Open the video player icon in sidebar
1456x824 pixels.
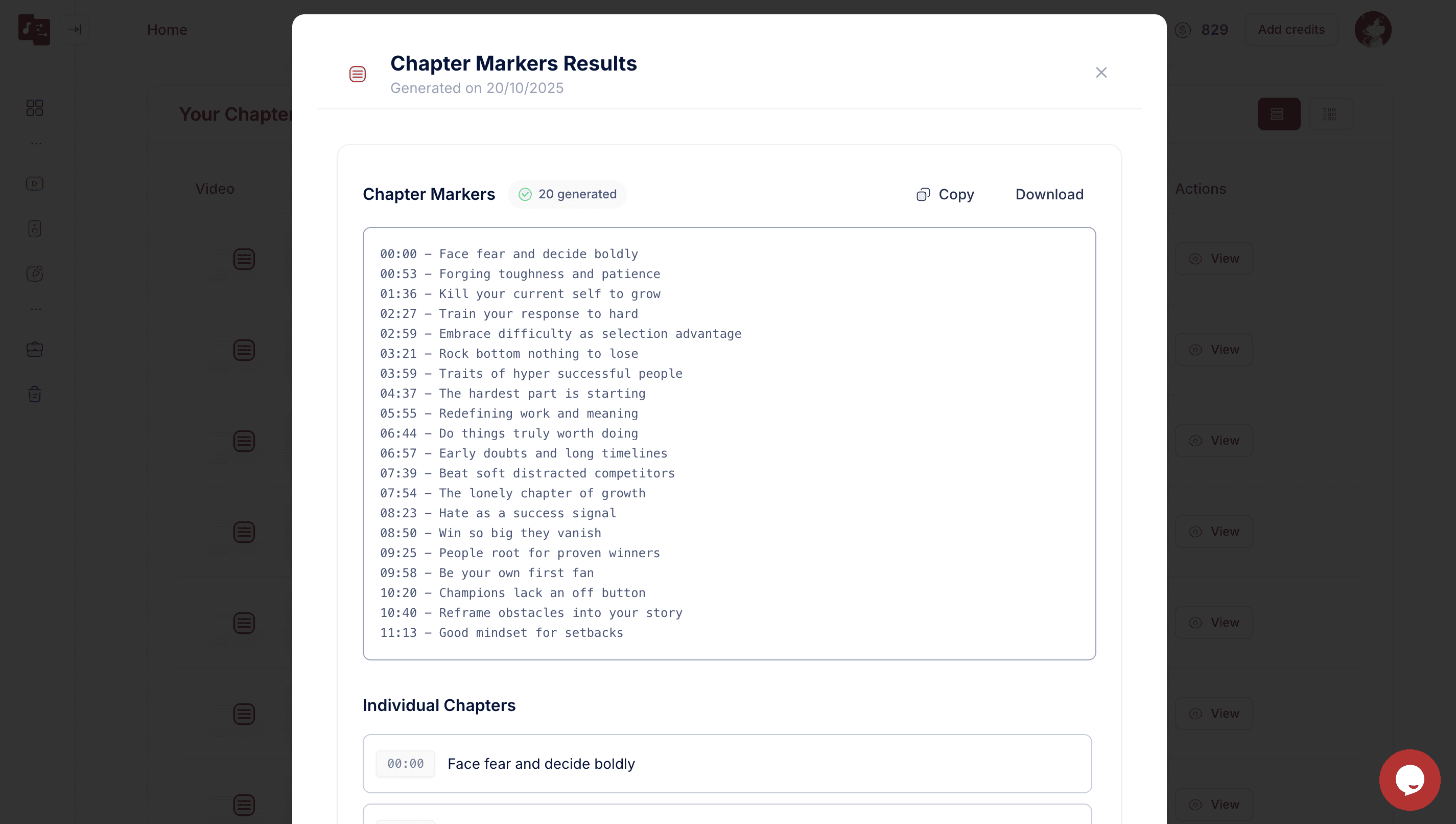(x=35, y=184)
